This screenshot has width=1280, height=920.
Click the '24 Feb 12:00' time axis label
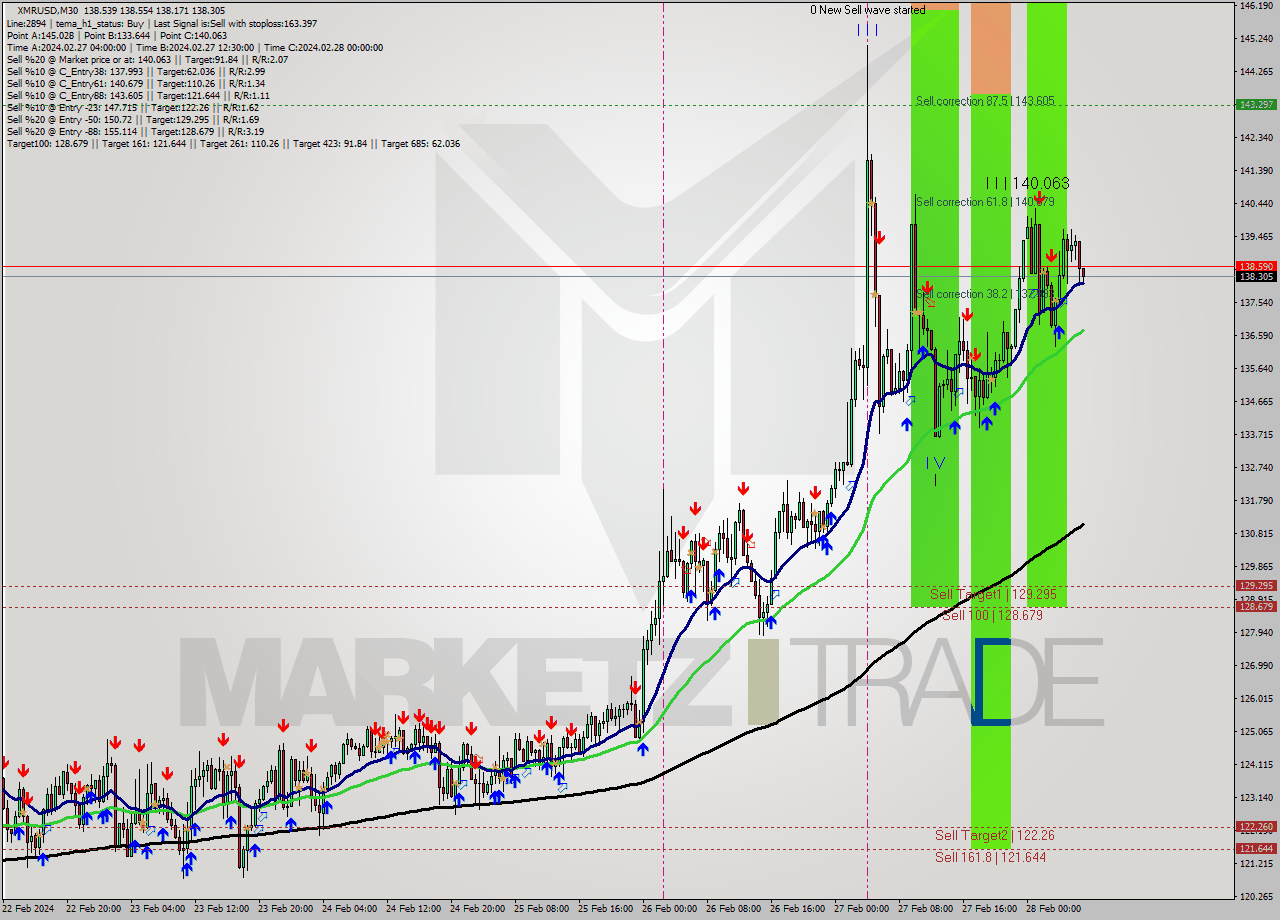413,909
